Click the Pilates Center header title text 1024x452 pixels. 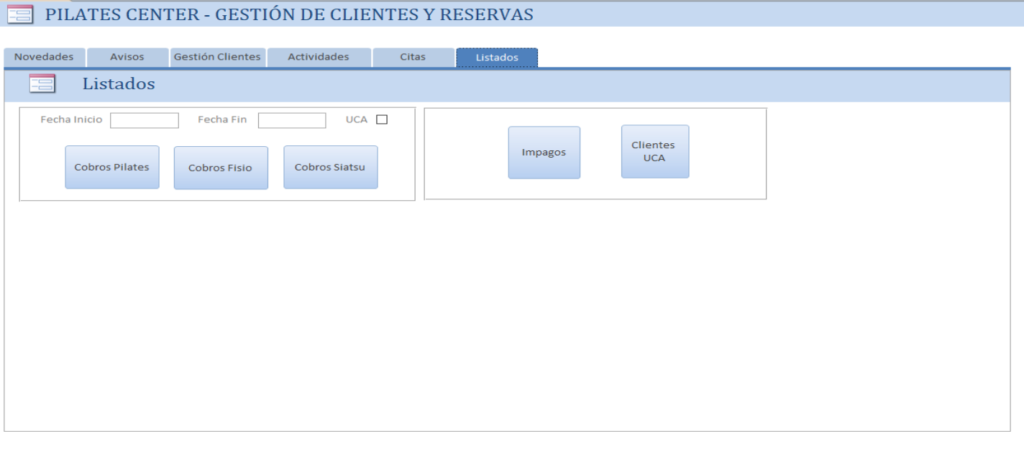pos(289,15)
